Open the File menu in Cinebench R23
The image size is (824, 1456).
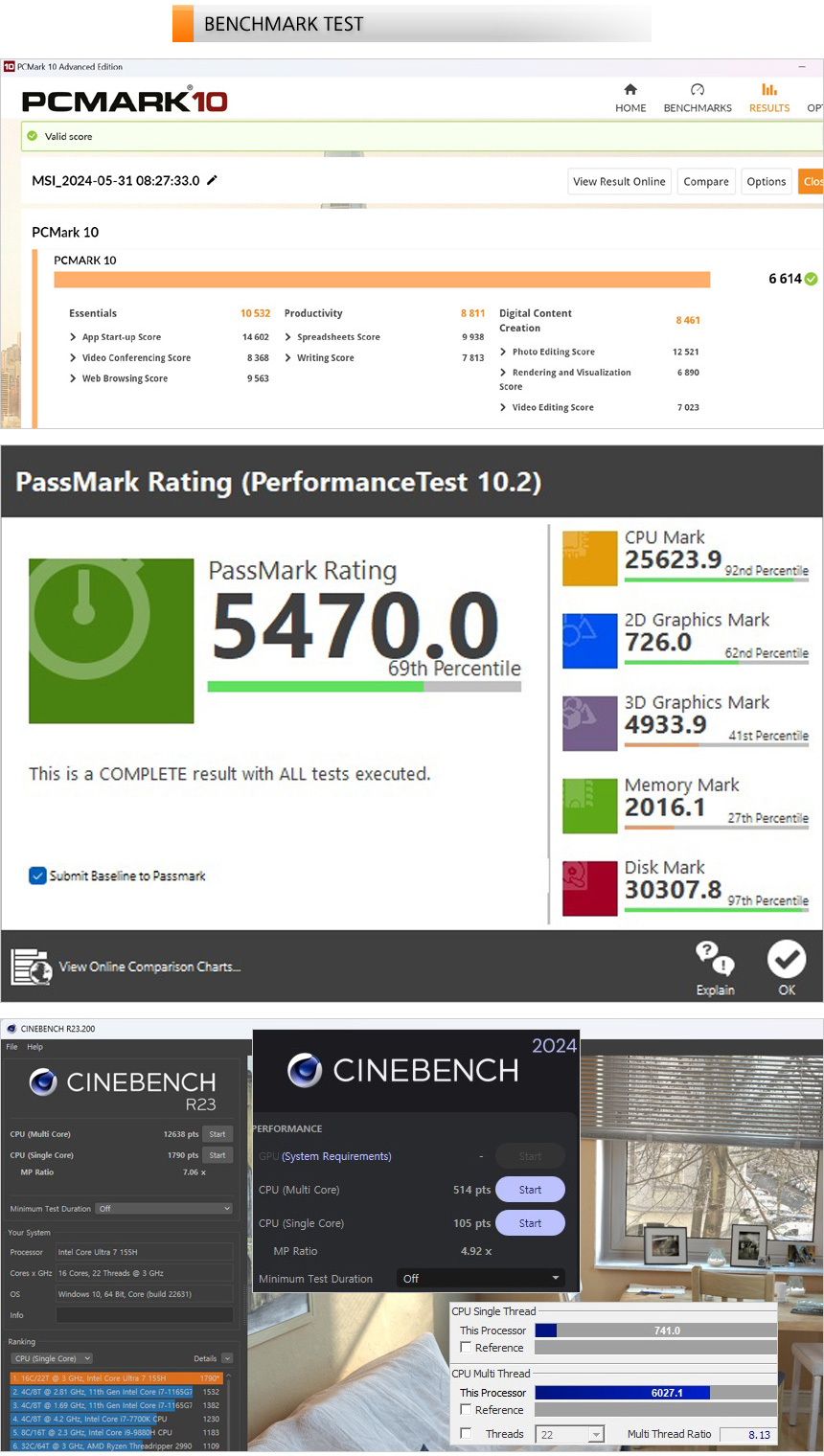tap(12, 1047)
